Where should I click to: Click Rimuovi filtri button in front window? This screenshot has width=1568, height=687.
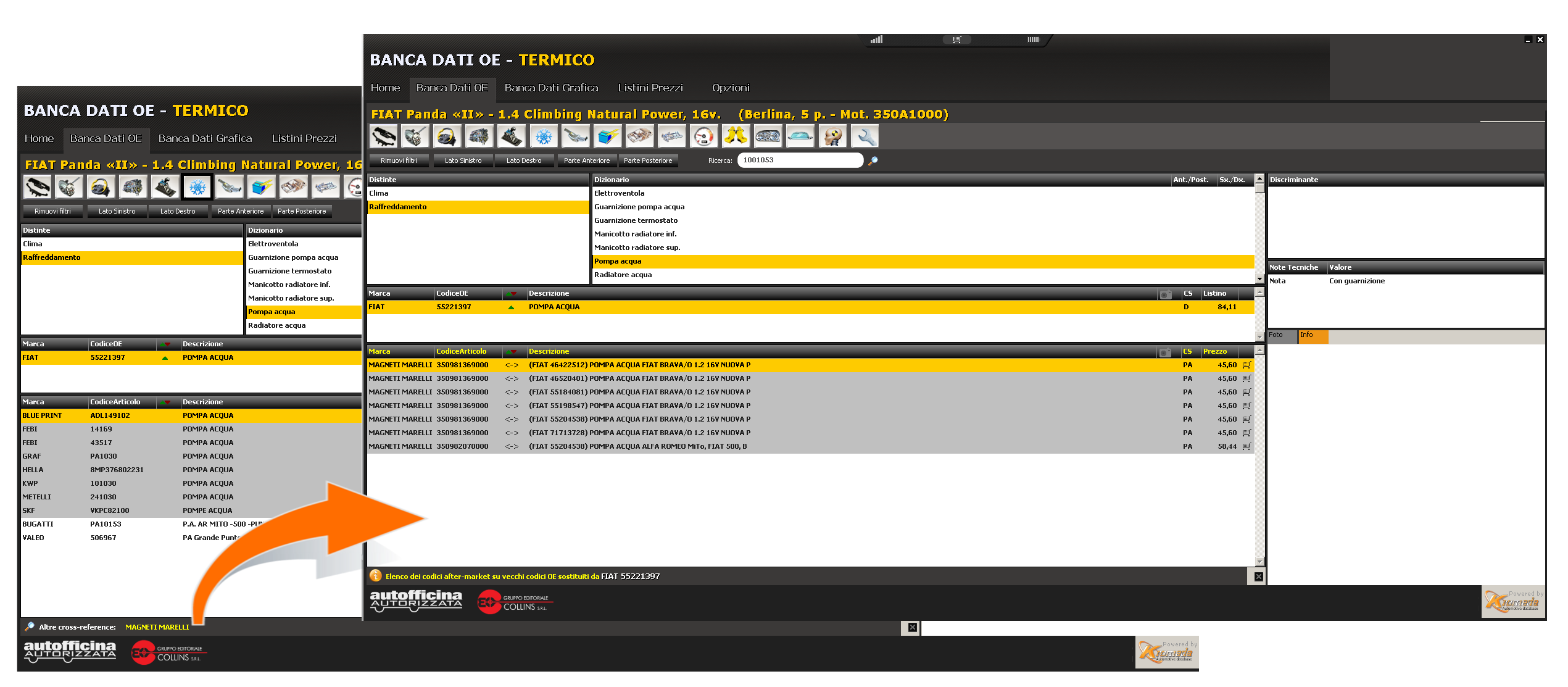tap(399, 160)
